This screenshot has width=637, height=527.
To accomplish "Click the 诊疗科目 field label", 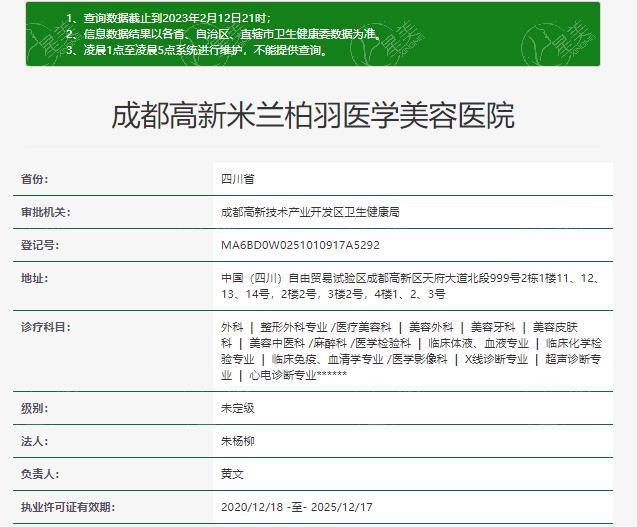I will [x=46, y=327].
